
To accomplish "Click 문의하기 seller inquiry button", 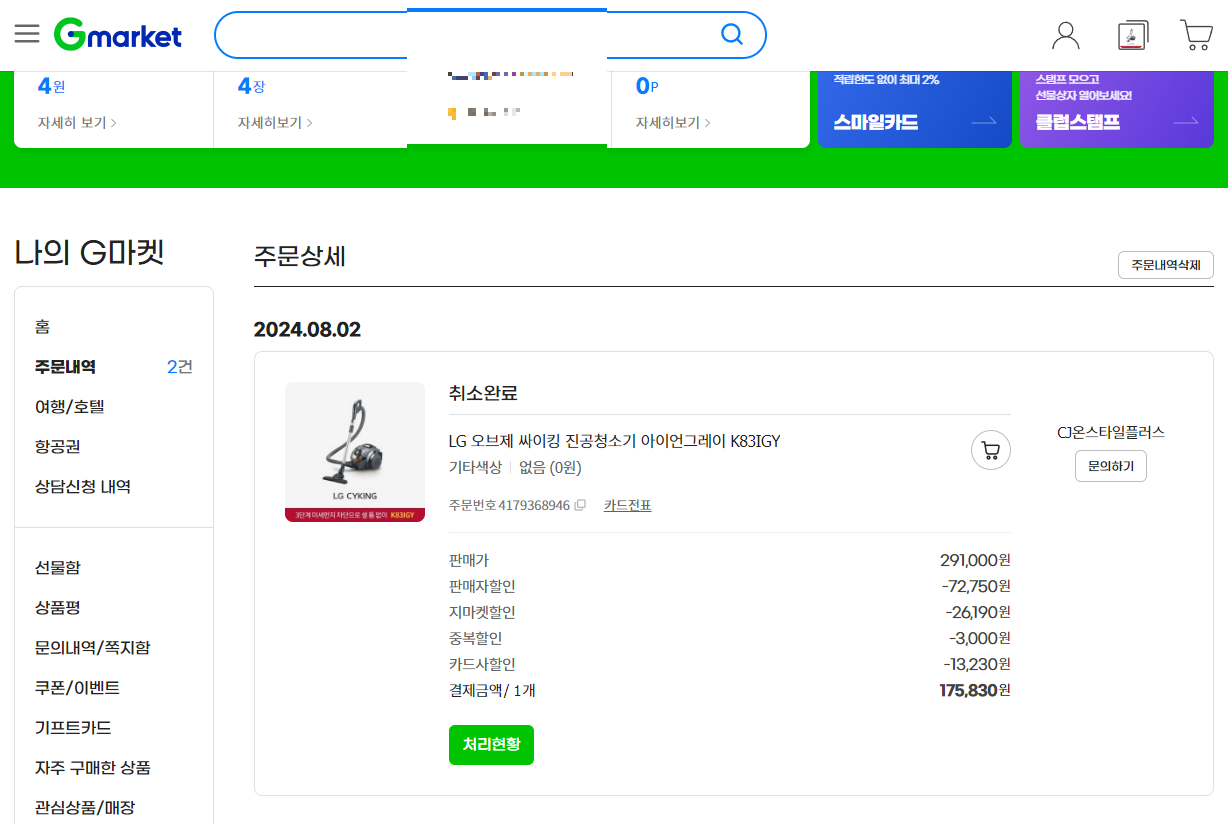I will 1111,466.
